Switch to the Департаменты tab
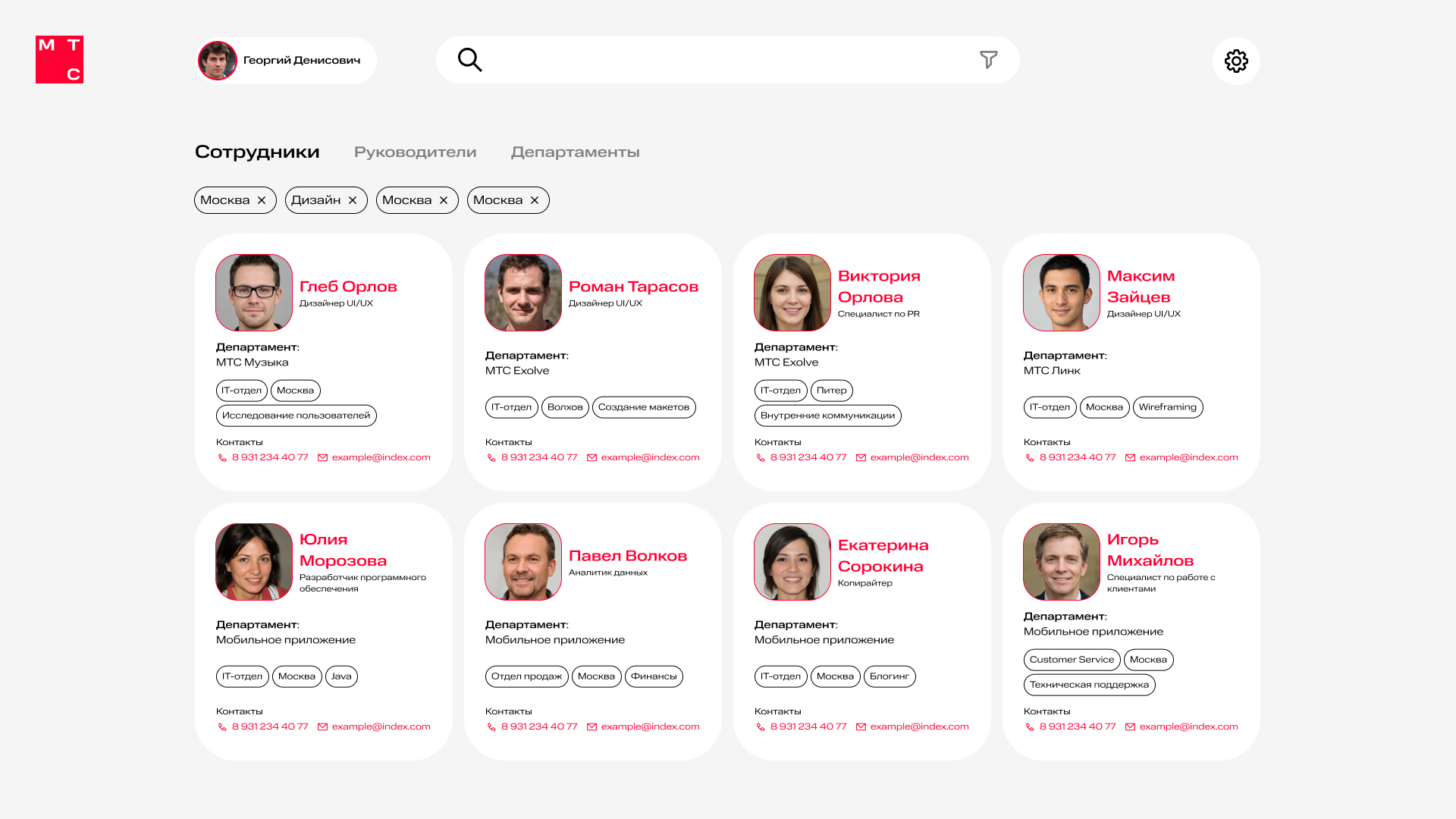This screenshot has height=819, width=1456. (x=575, y=152)
